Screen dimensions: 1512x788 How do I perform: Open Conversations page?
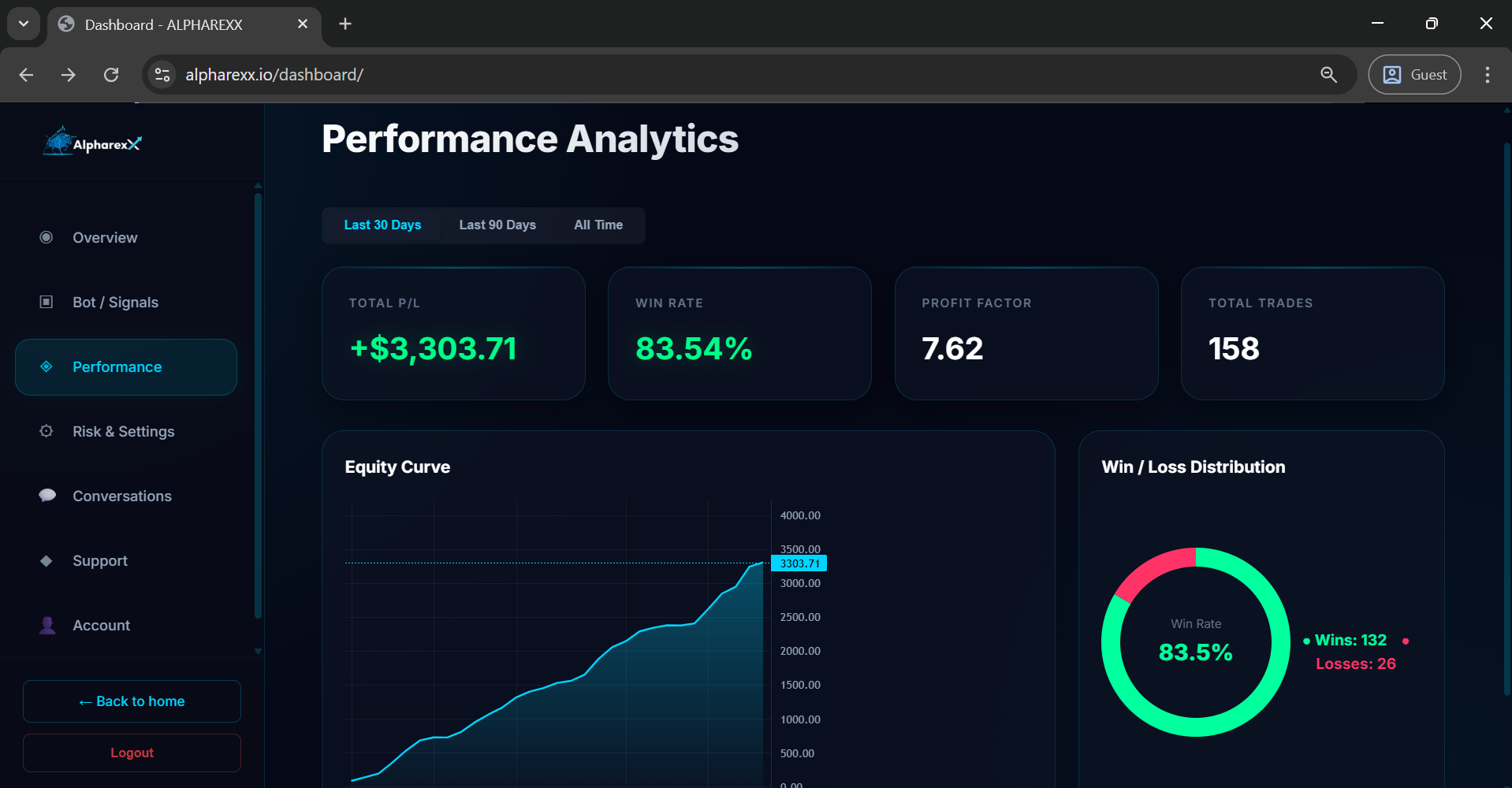(x=126, y=496)
